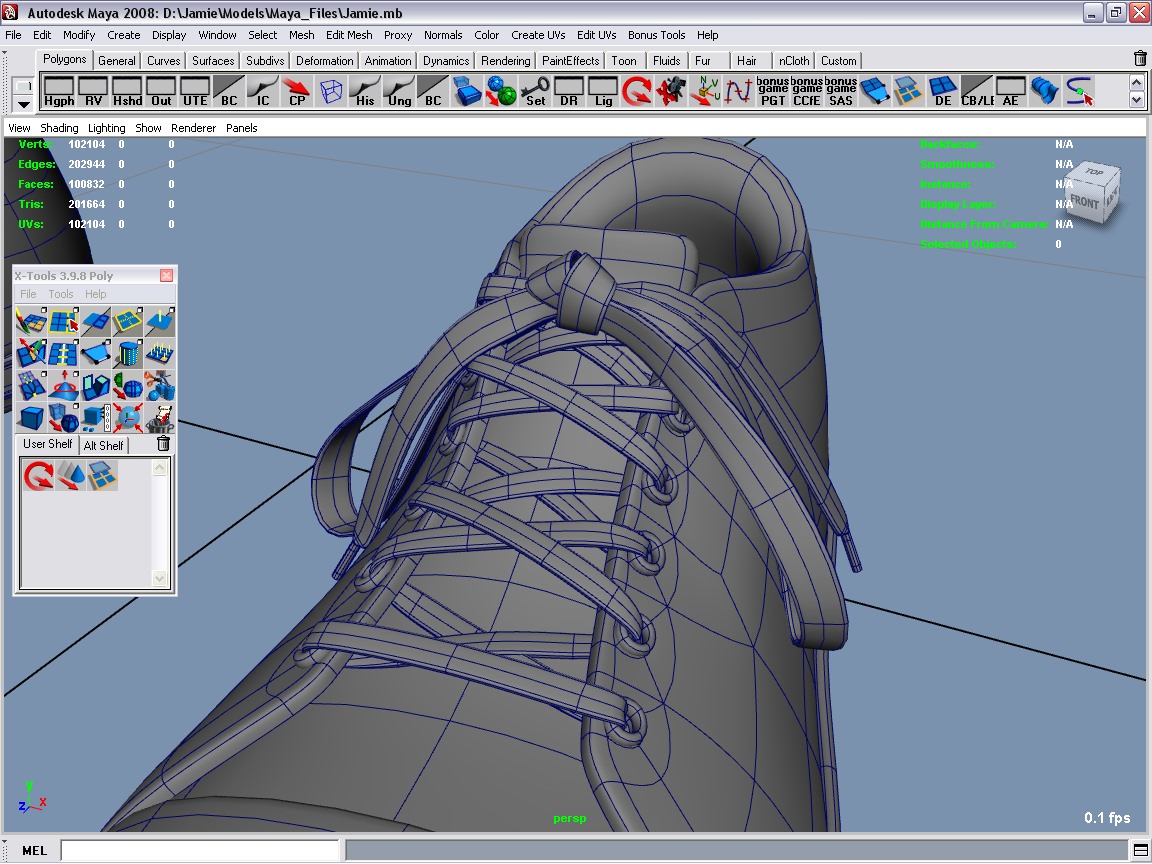Click the DR shelf button

coord(569,92)
